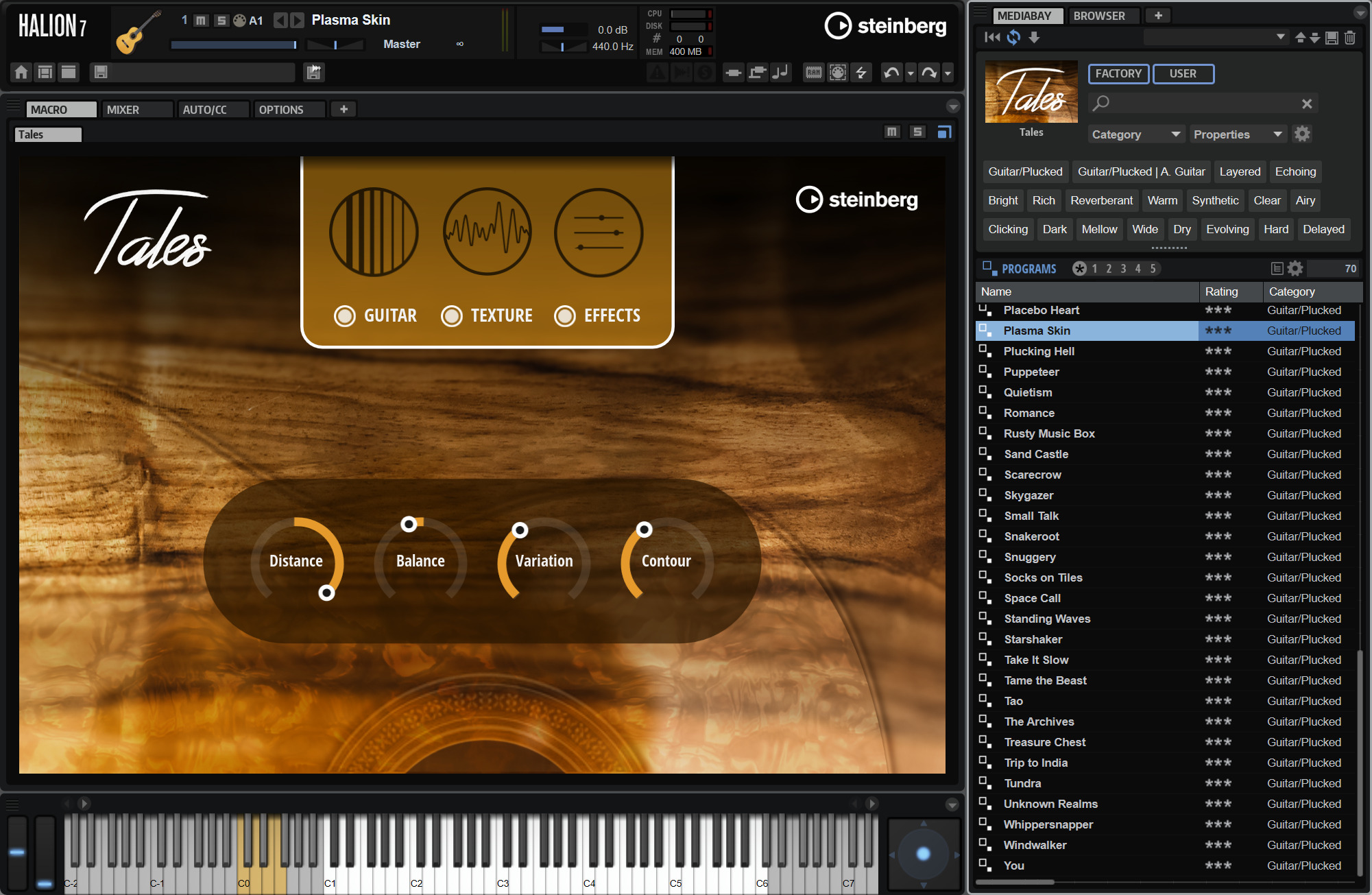Open the Properties dropdown
The height and width of the screenshot is (895, 1372).
coord(1238,134)
